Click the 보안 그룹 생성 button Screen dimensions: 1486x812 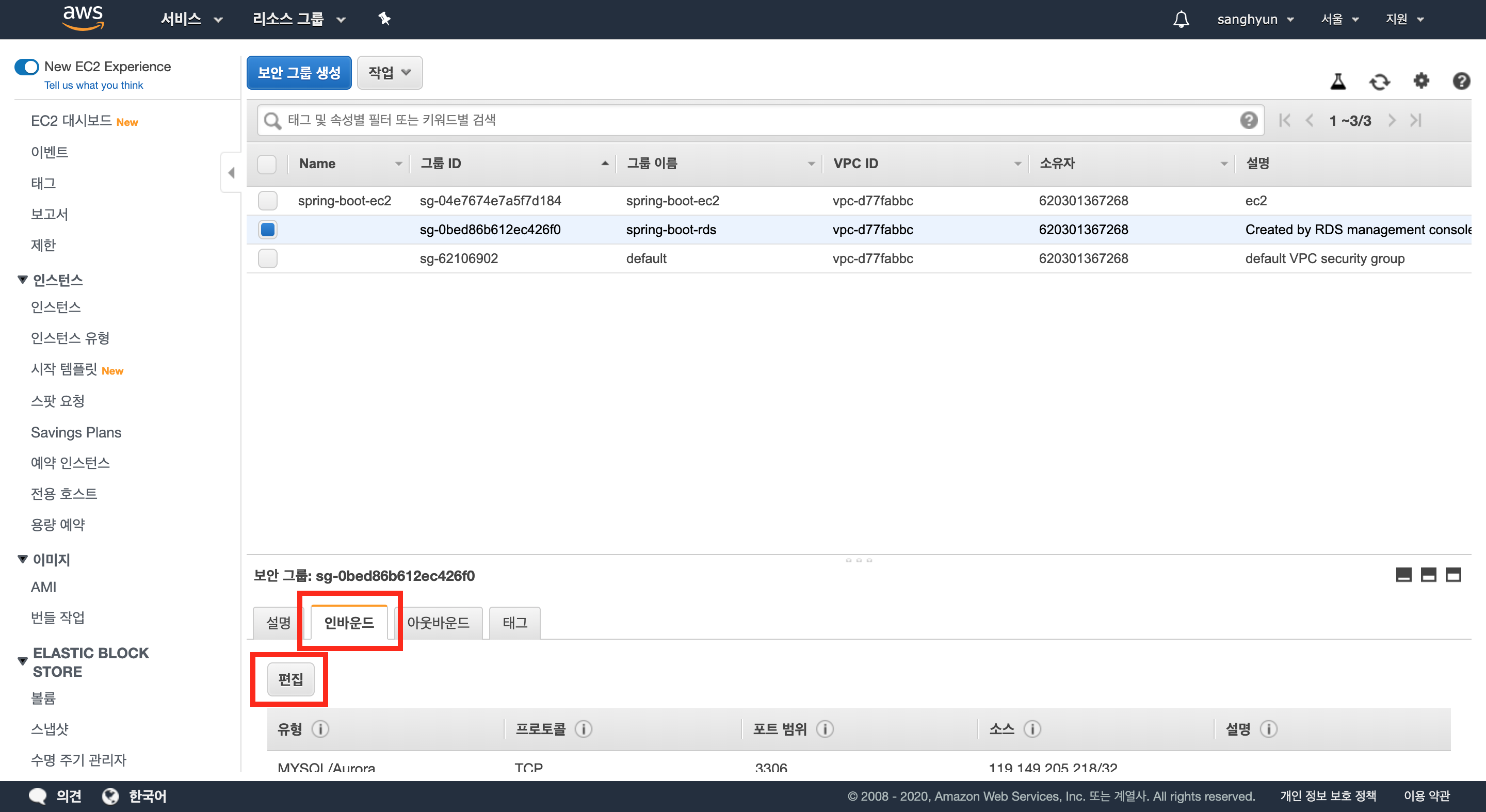pos(299,73)
